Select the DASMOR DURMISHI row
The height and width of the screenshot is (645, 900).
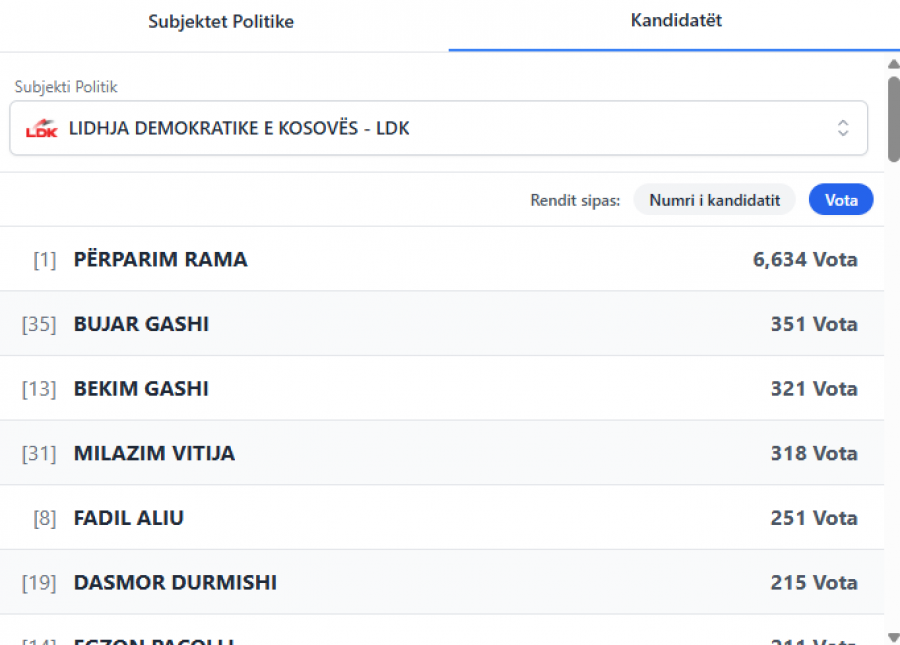[x=175, y=582]
